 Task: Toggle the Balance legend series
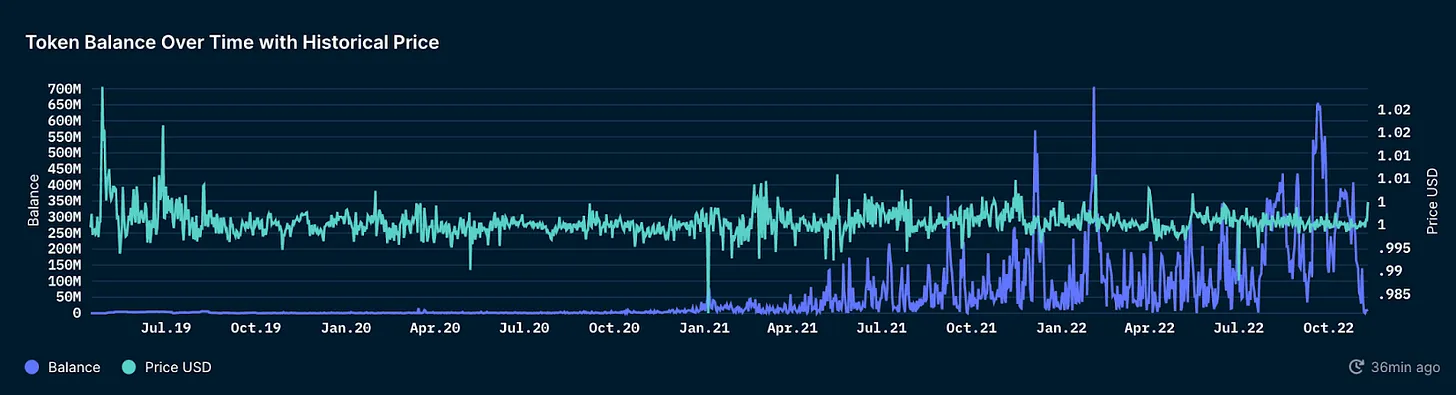63,367
